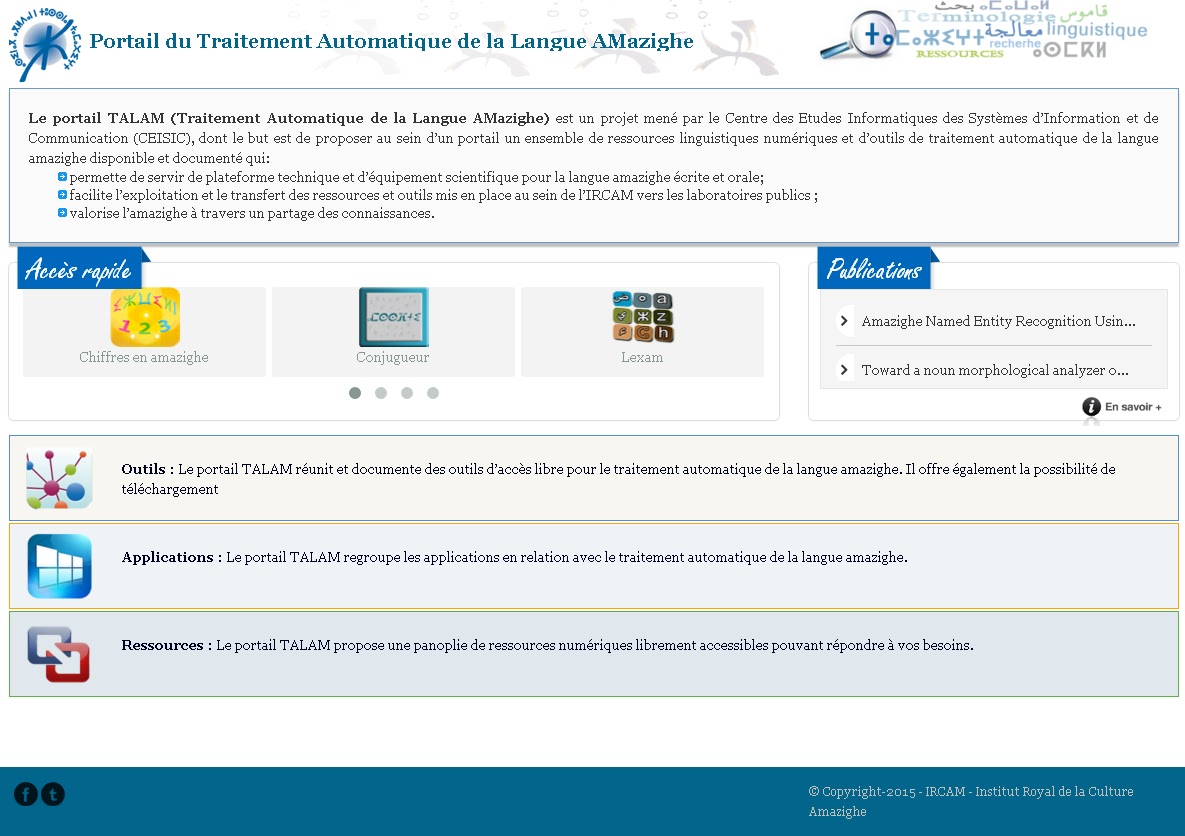Click the Outils network icon
Image resolution: width=1185 pixels, height=836 pixels.
click(59, 478)
